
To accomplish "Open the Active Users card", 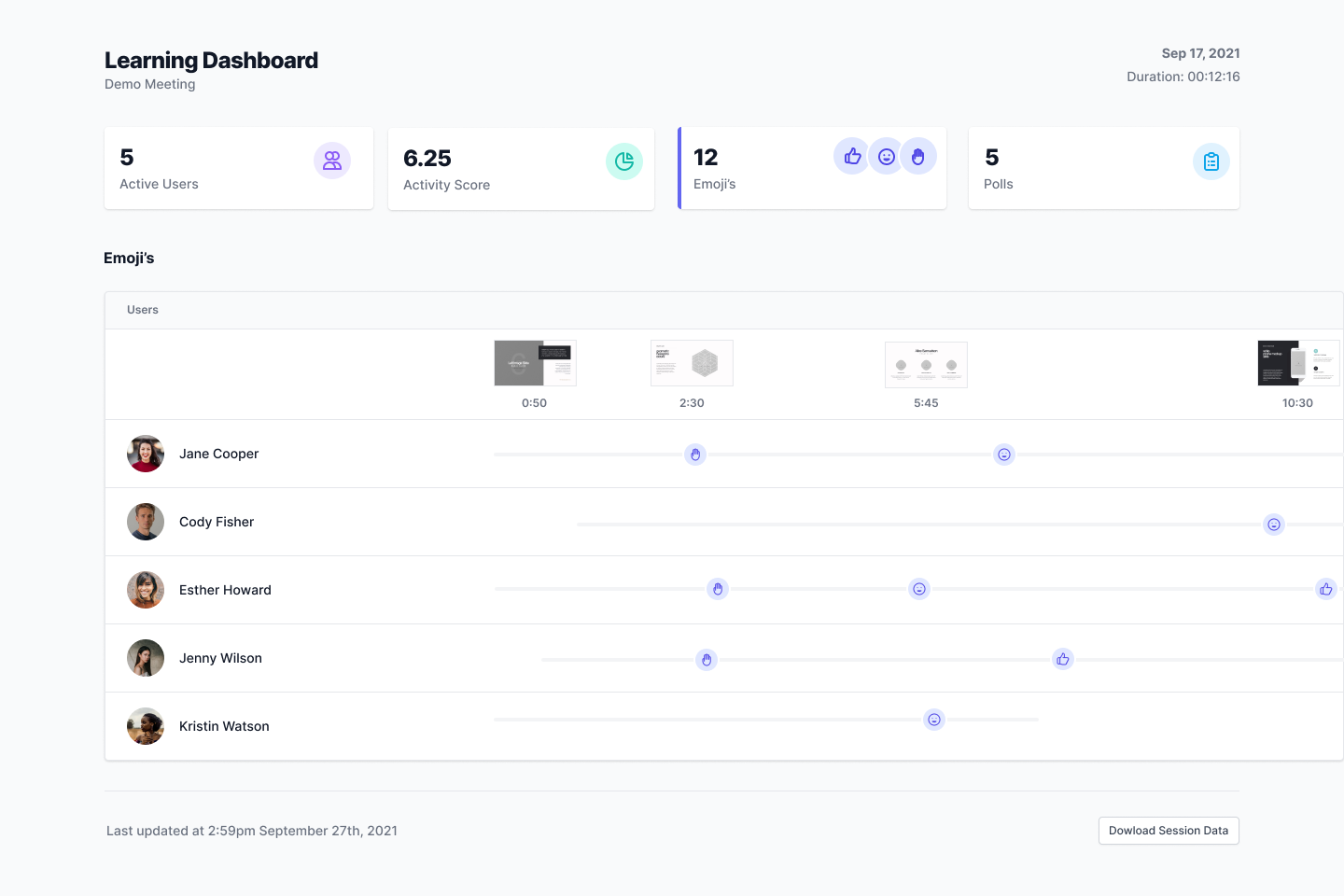I will [239, 168].
